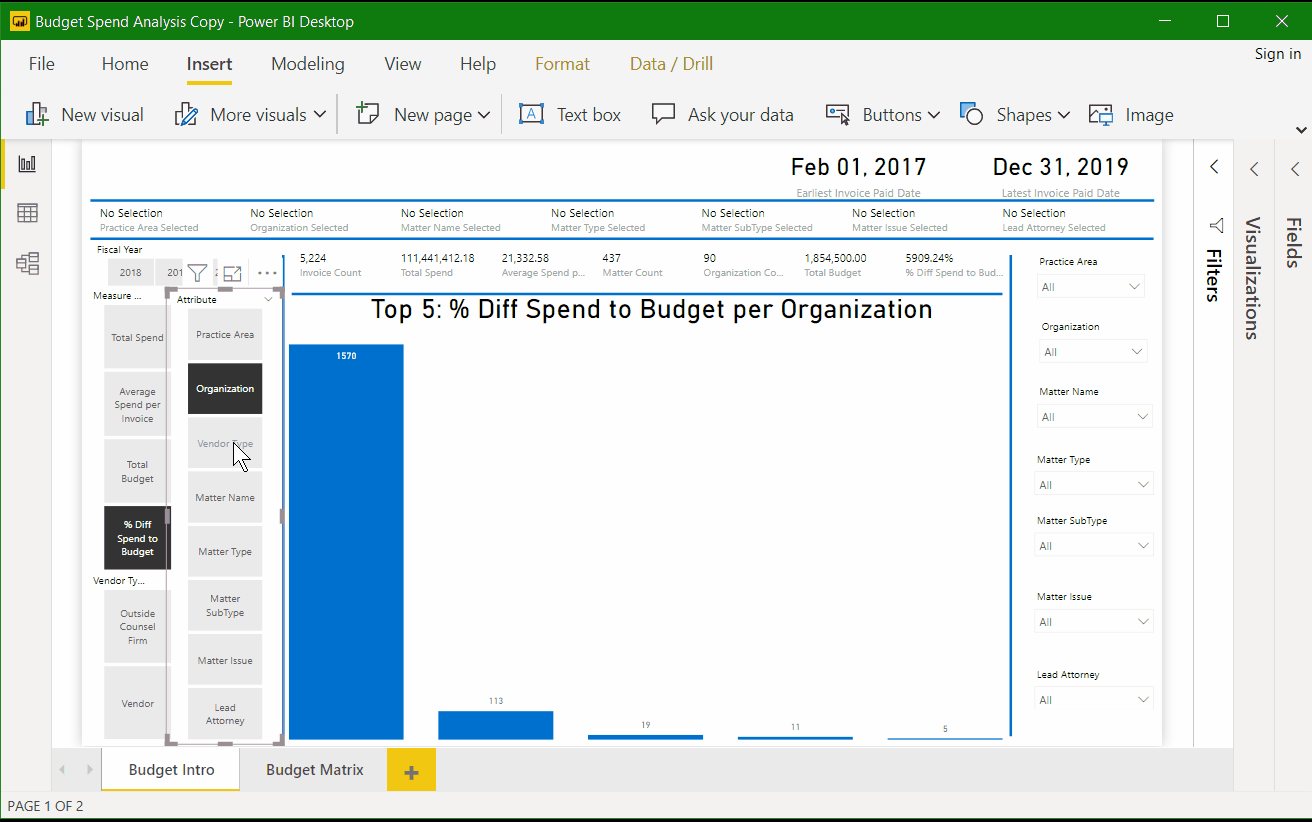
Task: Click the Ask your data button
Action: coord(722,115)
